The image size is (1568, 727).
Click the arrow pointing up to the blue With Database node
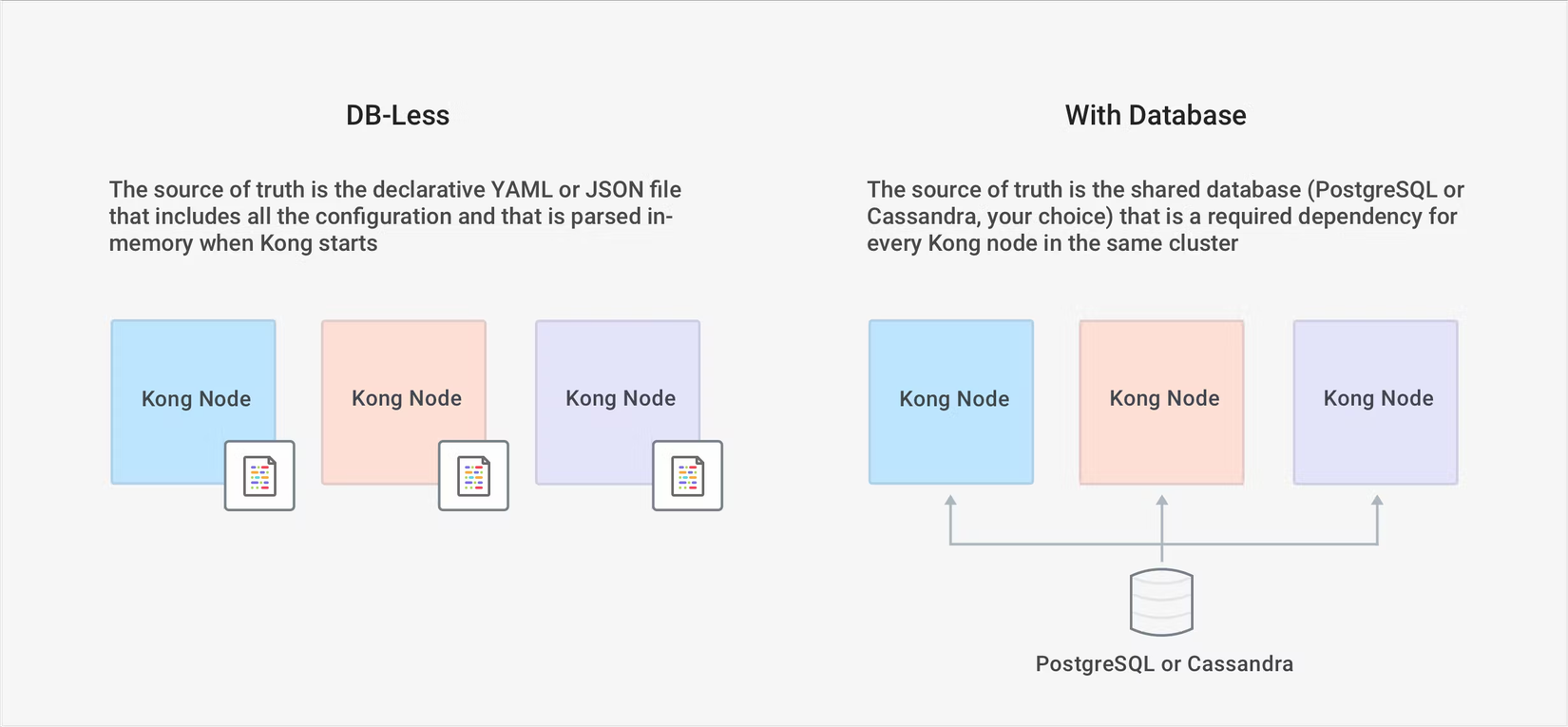coord(950,502)
